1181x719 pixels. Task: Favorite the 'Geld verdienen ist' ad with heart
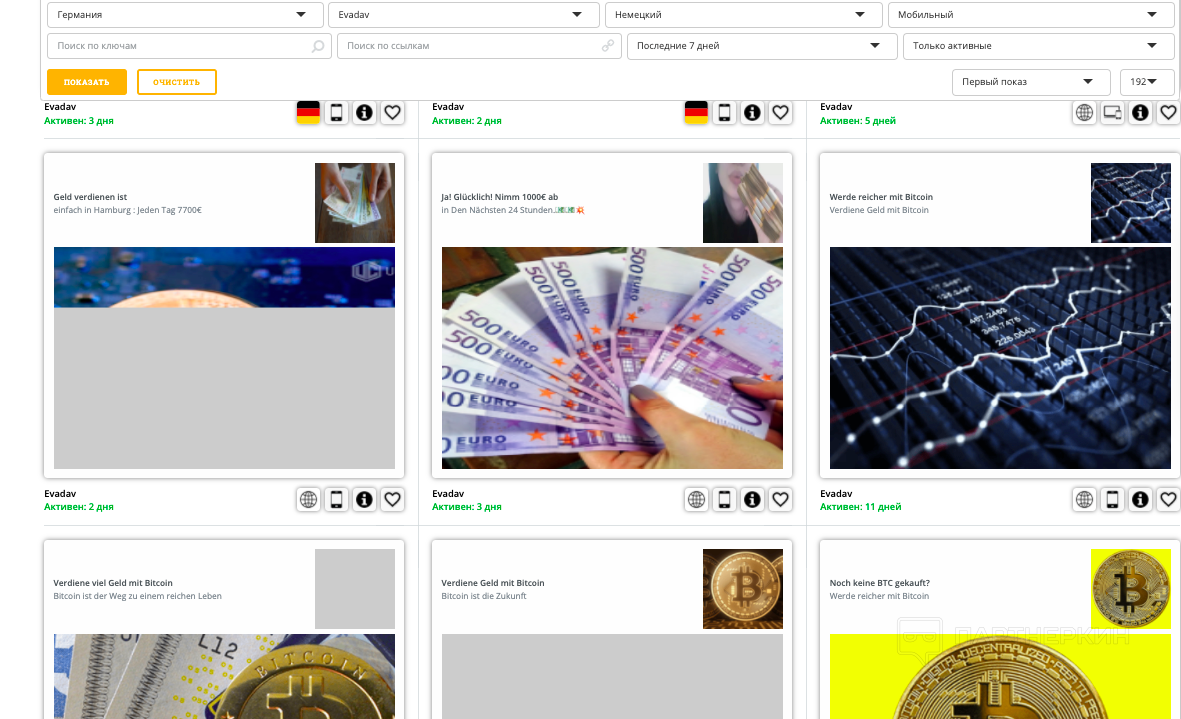pos(392,499)
